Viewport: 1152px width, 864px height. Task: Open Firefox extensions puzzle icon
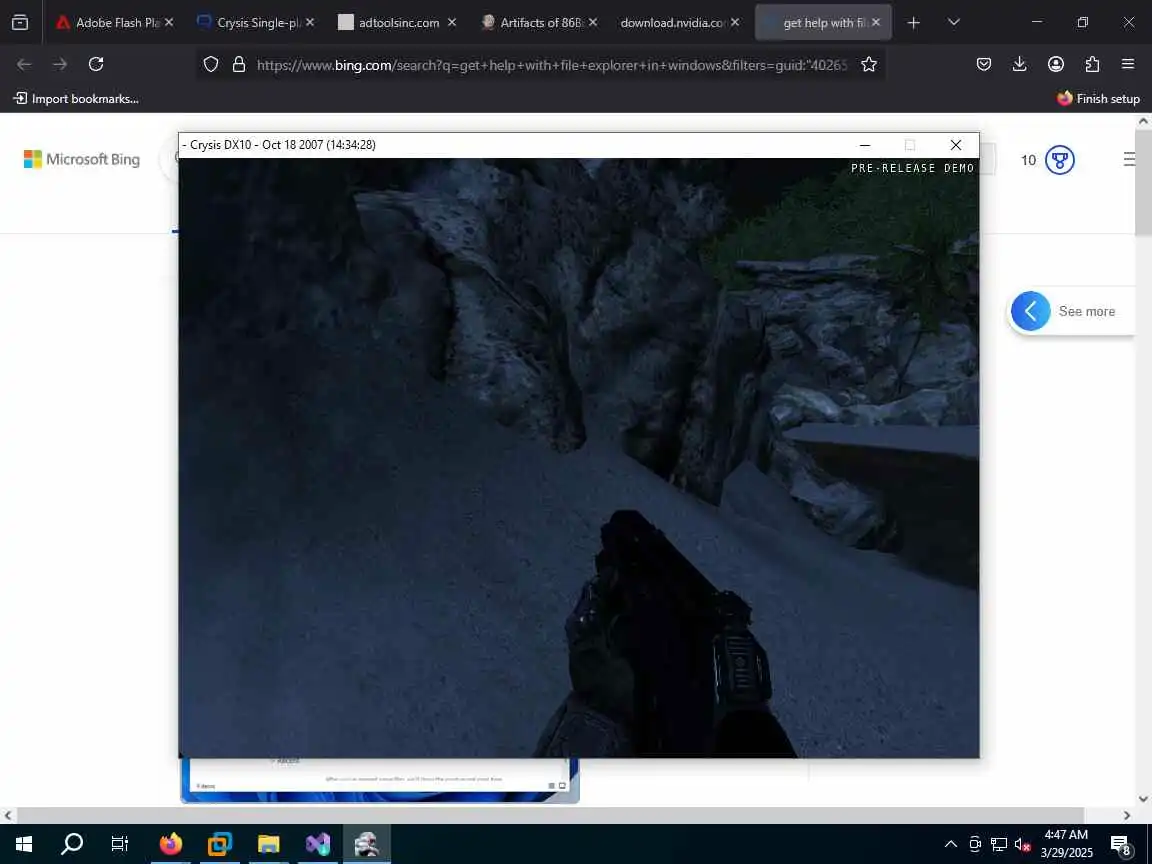tap(1092, 65)
